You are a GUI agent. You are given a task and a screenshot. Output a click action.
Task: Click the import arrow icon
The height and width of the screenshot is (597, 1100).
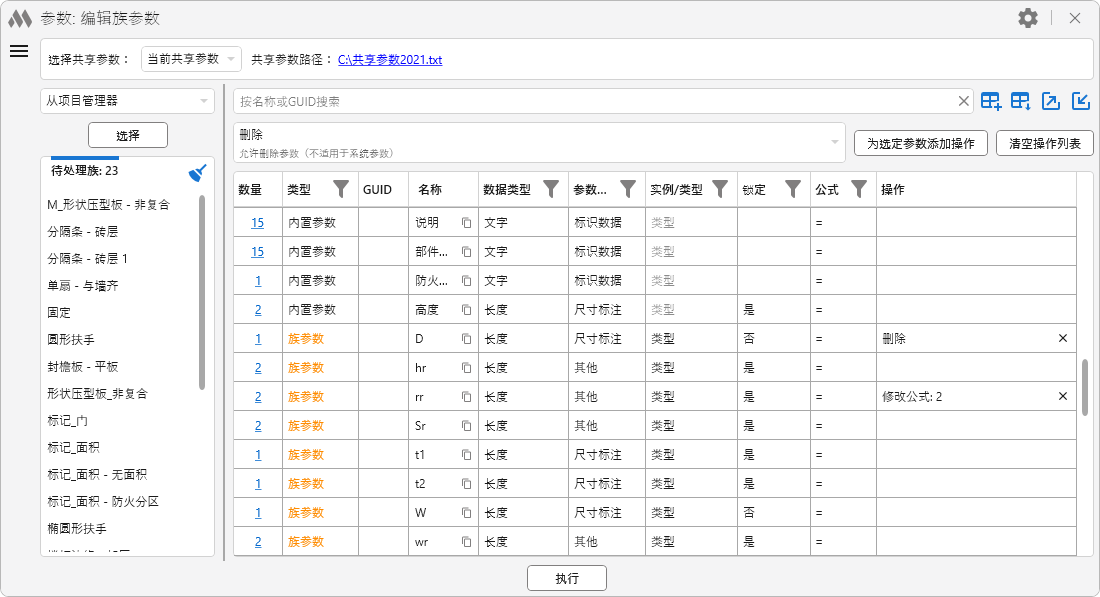point(1080,101)
